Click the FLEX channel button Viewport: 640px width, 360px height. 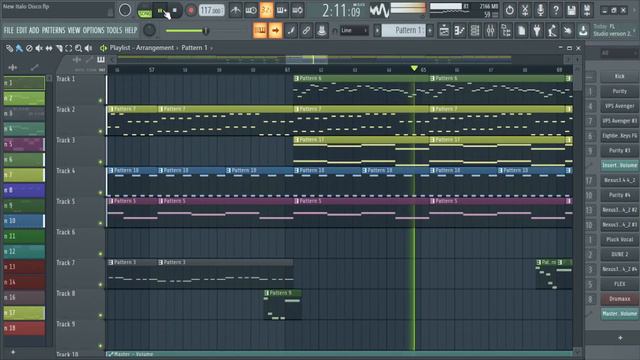619,284
